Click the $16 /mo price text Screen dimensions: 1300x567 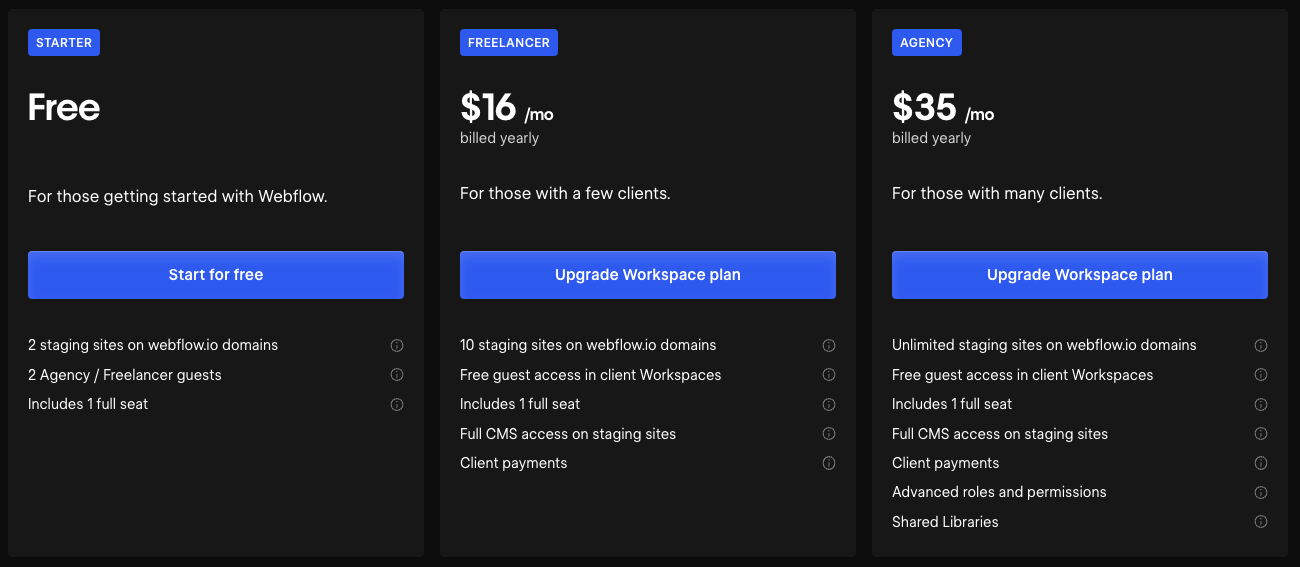pyautogui.click(x=506, y=108)
